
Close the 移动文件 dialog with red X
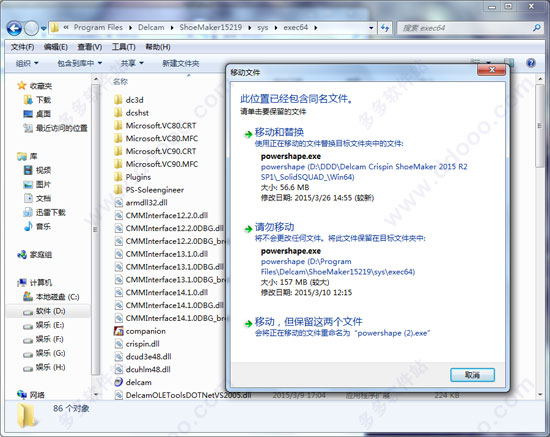(491, 70)
